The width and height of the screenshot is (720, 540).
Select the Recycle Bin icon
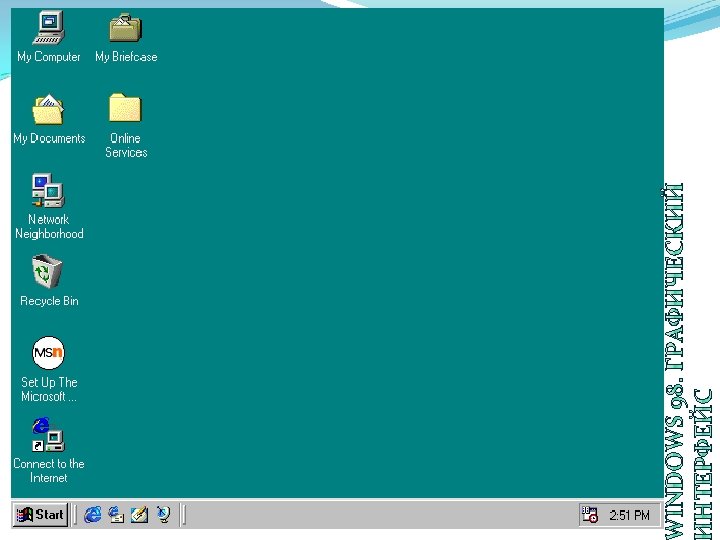click(47, 271)
